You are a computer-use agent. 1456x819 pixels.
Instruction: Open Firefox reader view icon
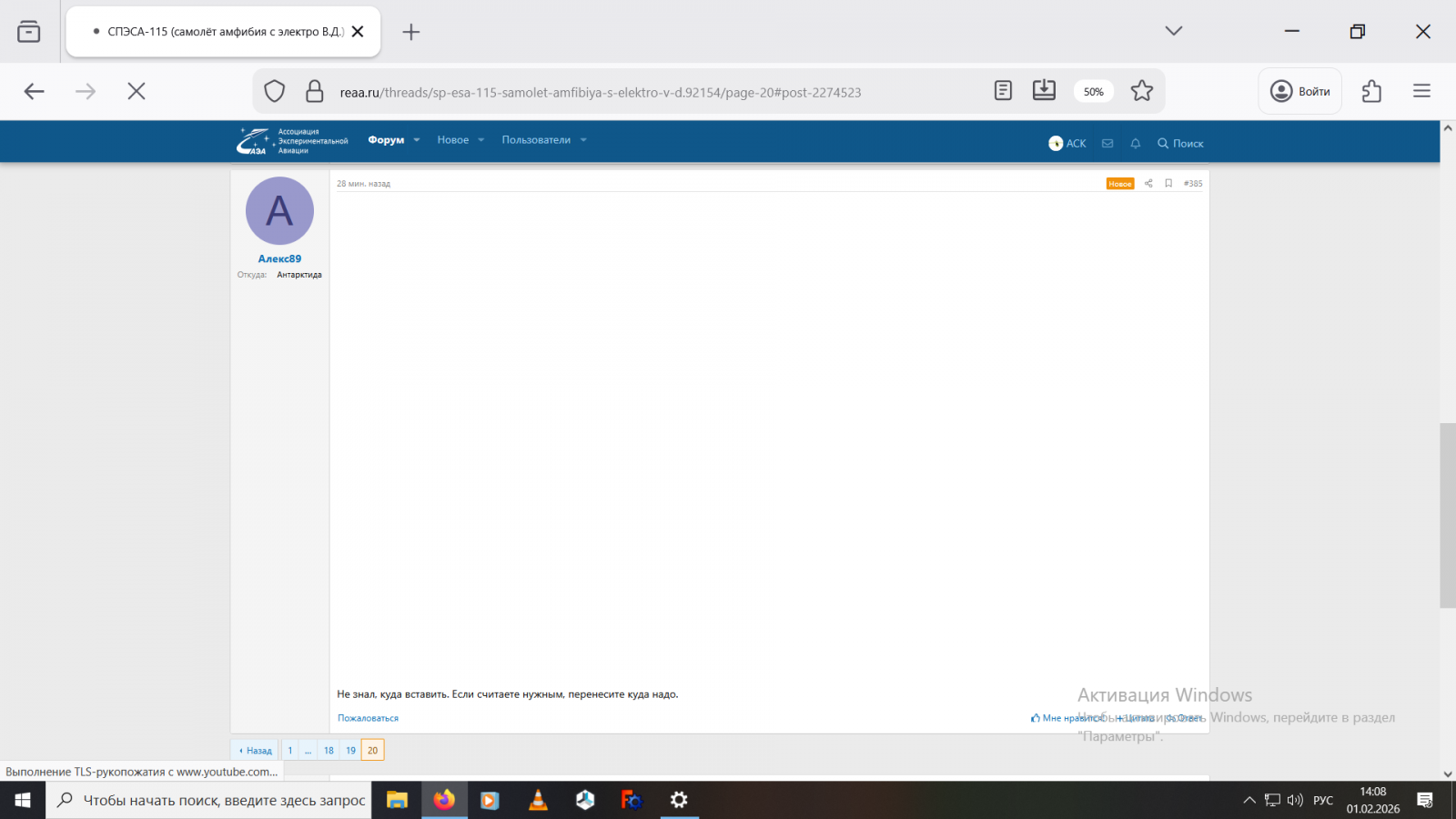point(1003,91)
